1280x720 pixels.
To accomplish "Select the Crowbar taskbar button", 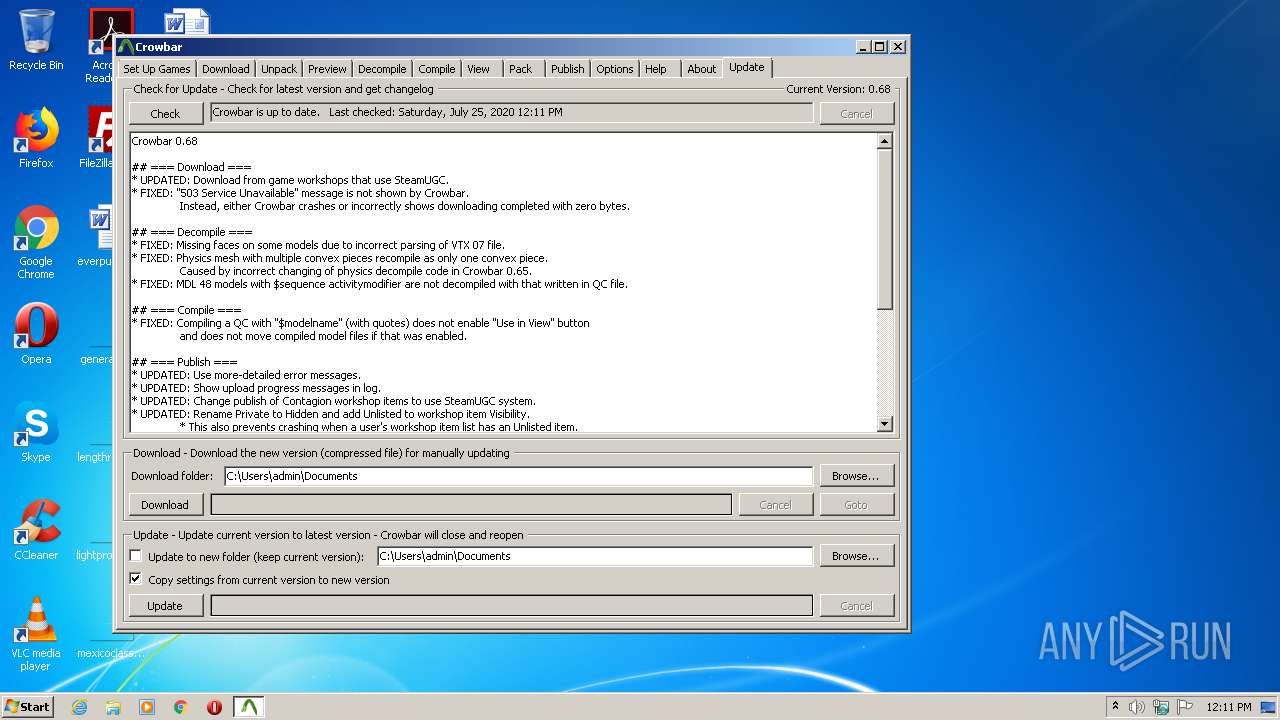I will click(x=249, y=707).
